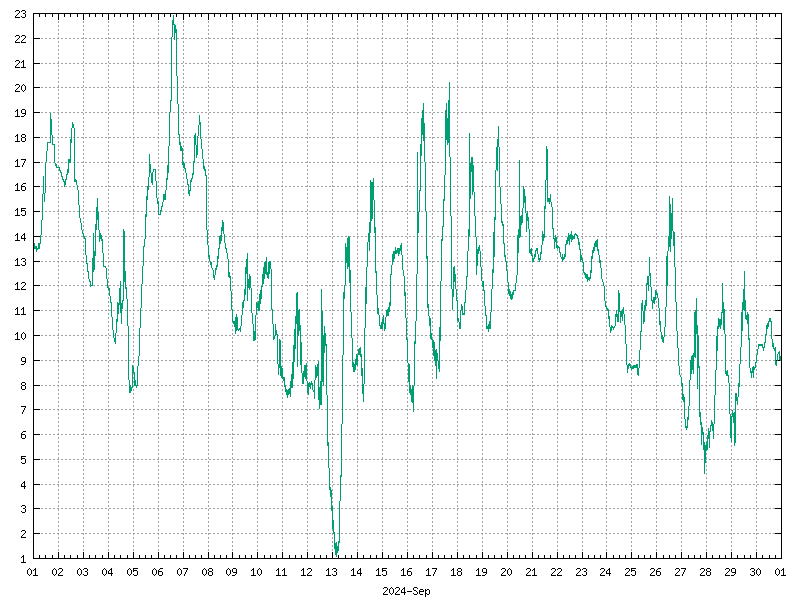Select the x-axis date label 29
Viewport: 800px width, 600px height.
coord(730,572)
